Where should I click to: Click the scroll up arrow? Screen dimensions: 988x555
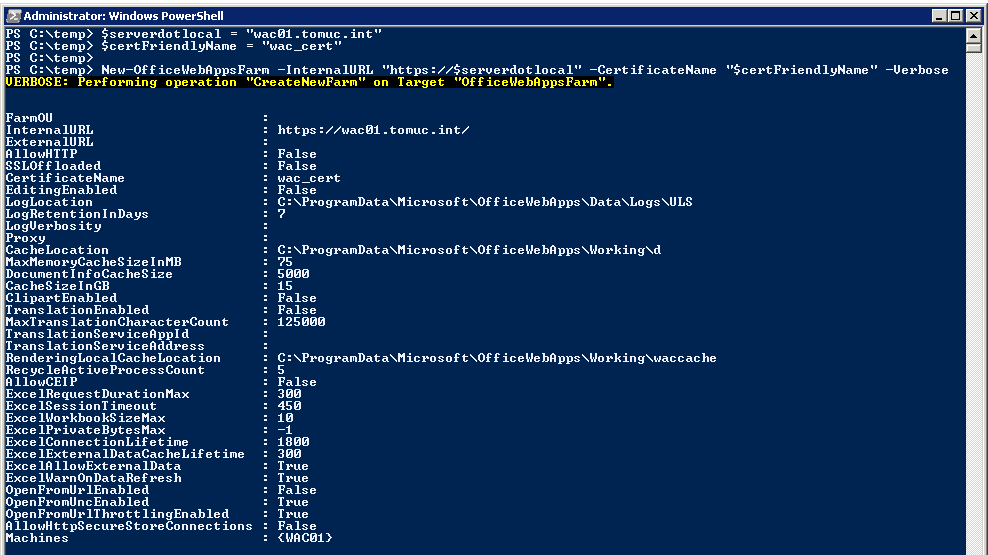[974, 35]
